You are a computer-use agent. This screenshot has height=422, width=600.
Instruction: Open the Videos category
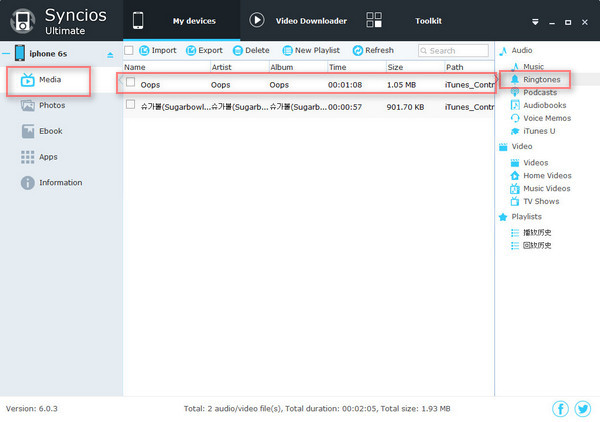529,163
